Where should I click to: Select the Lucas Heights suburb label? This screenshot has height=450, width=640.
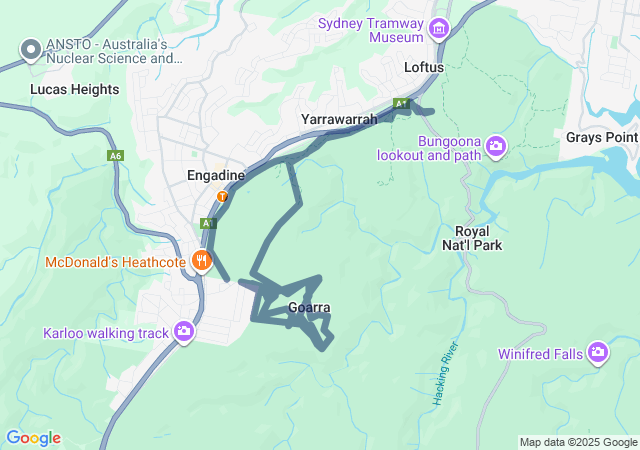[75, 89]
